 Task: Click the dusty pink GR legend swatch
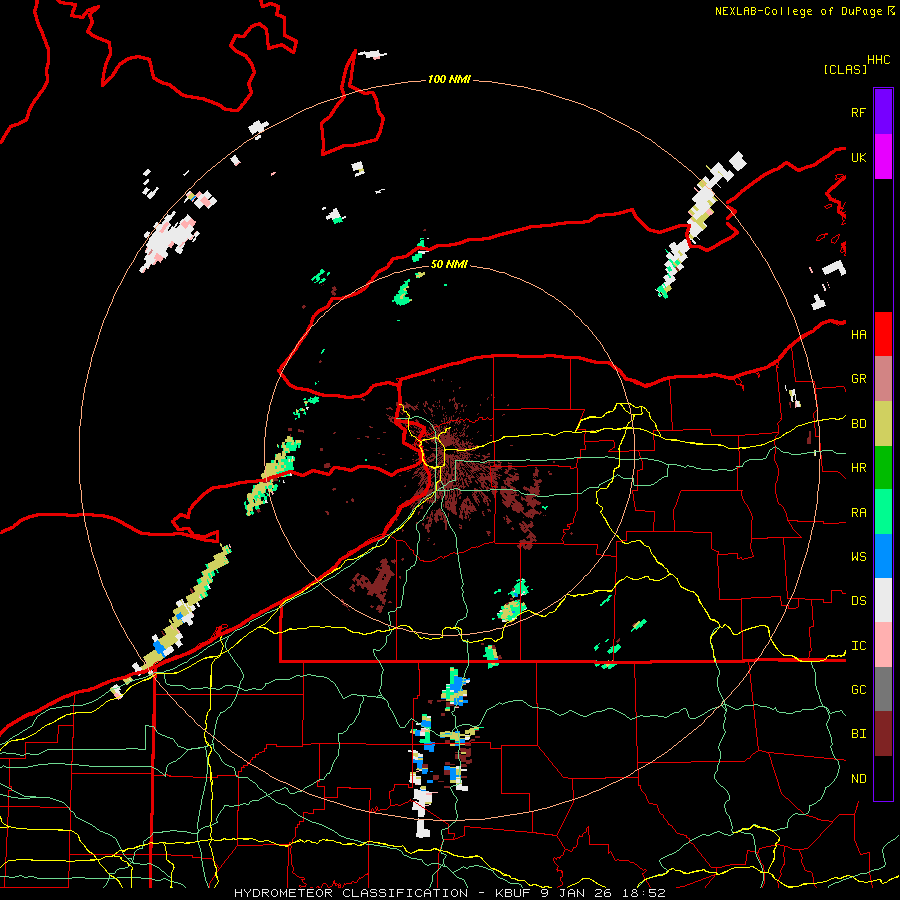point(883,379)
